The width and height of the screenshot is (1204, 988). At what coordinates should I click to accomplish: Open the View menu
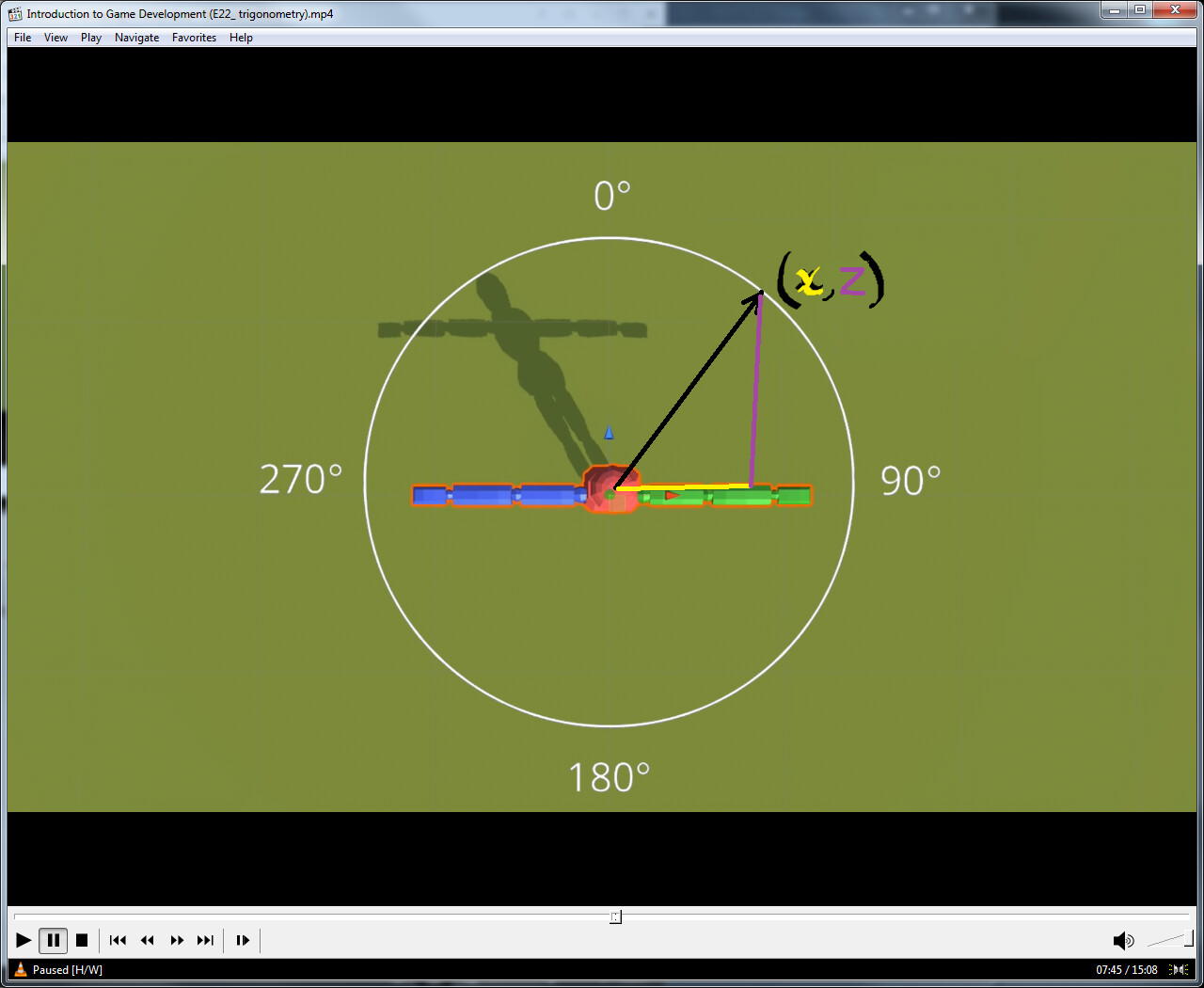point(56,38)
